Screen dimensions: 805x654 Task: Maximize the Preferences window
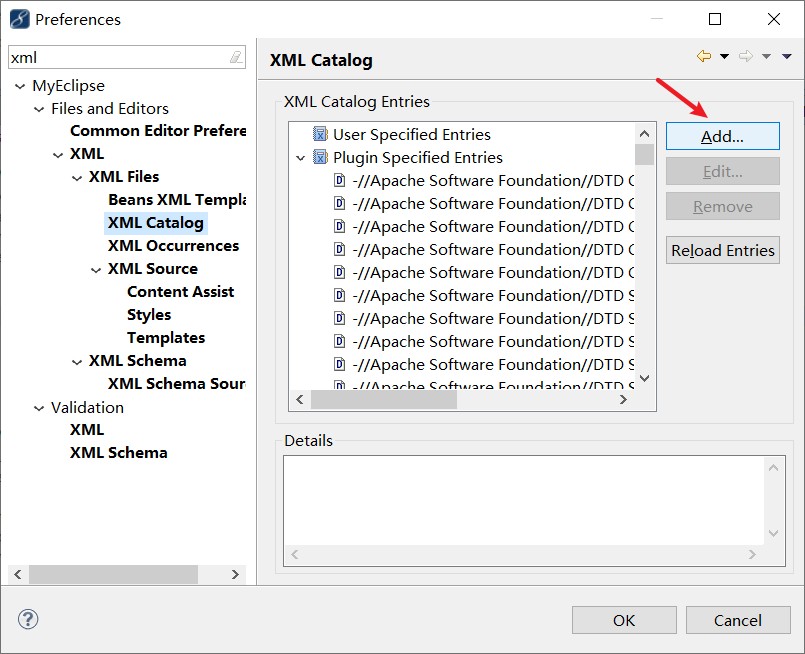[715, 19]
